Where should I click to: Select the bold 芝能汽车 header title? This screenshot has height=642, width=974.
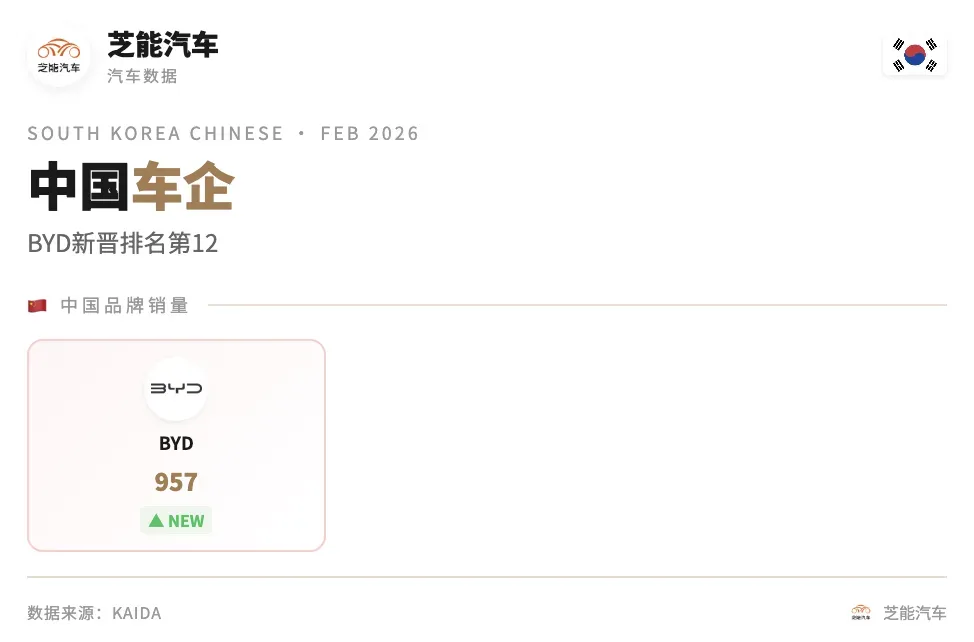click(x=163, y=44)
